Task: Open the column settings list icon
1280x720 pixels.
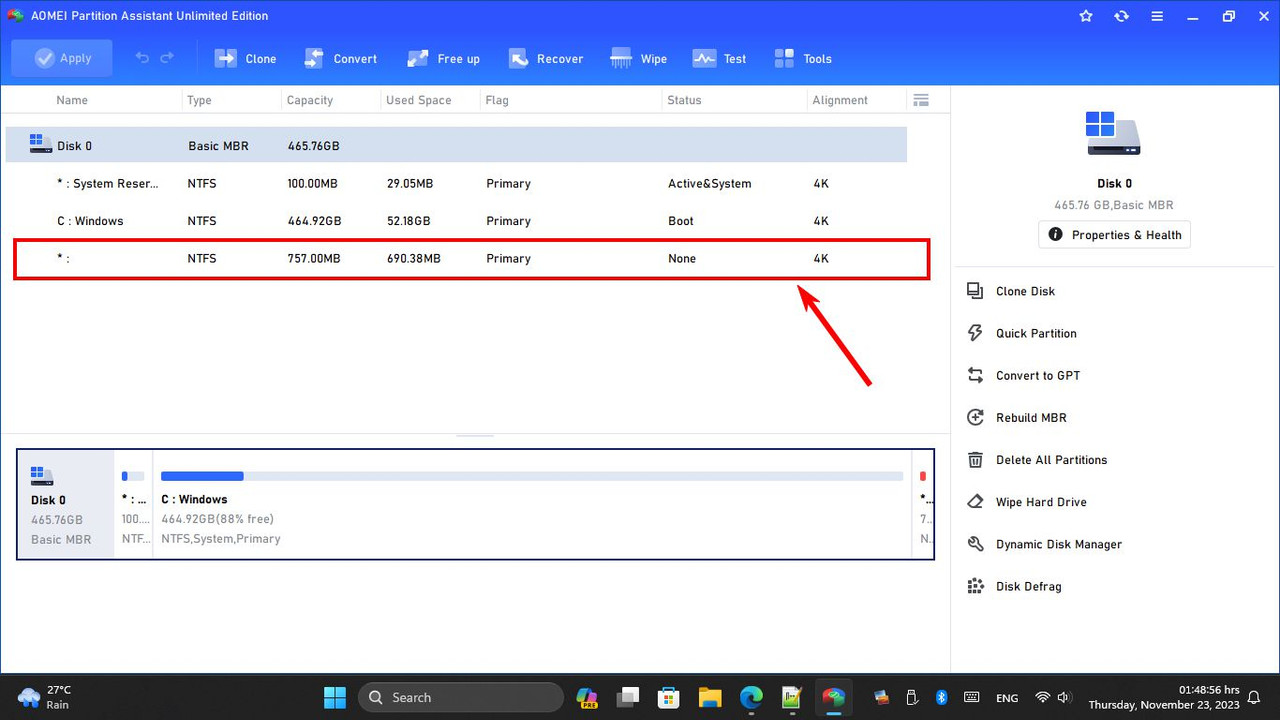Action: tap(921, 100)
